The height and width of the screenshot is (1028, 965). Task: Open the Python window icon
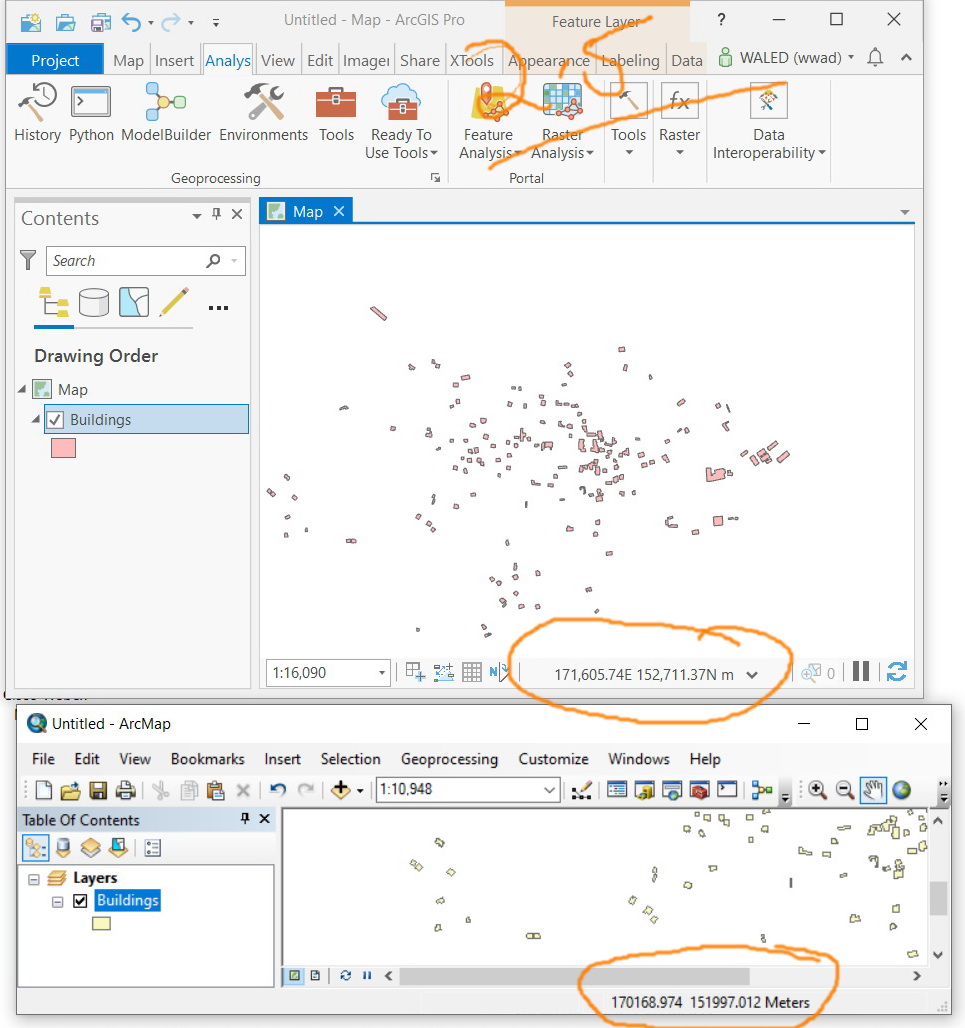[91, 112]
